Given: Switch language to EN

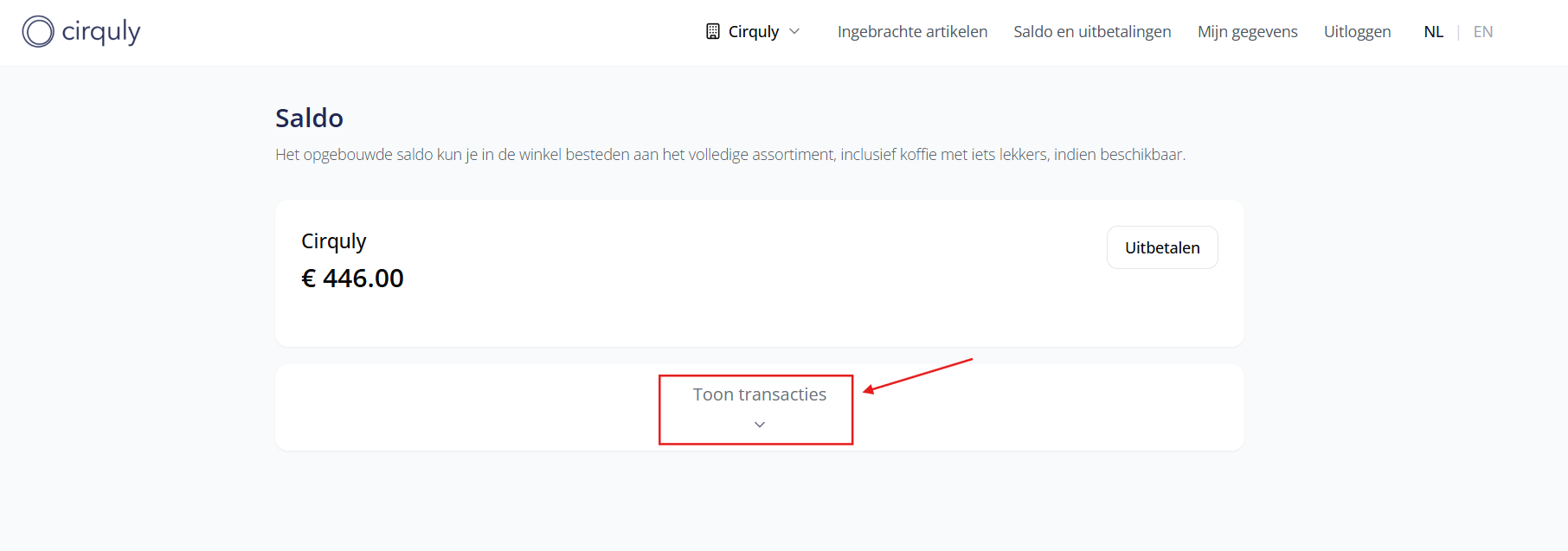Looking at the screenshot, I should point(1482,32).
